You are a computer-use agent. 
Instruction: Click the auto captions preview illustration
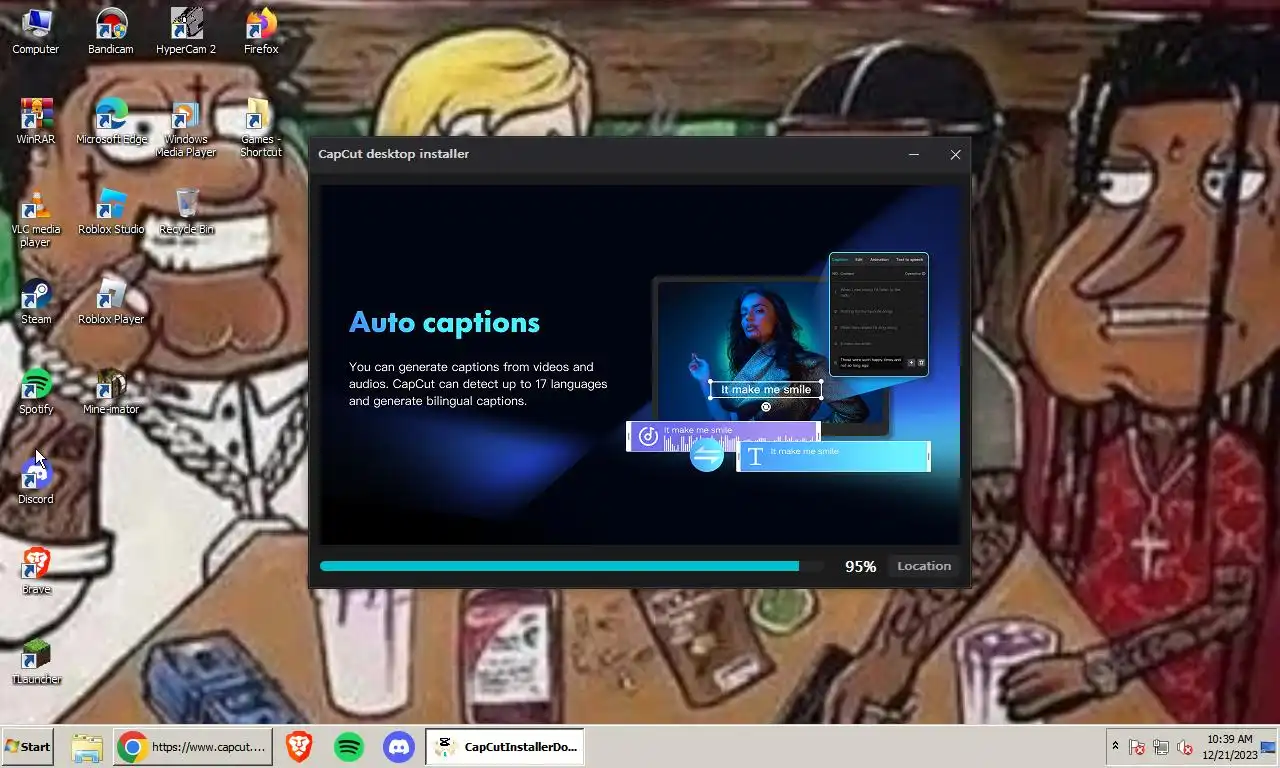pyautogui.click(x=779, y=362)
